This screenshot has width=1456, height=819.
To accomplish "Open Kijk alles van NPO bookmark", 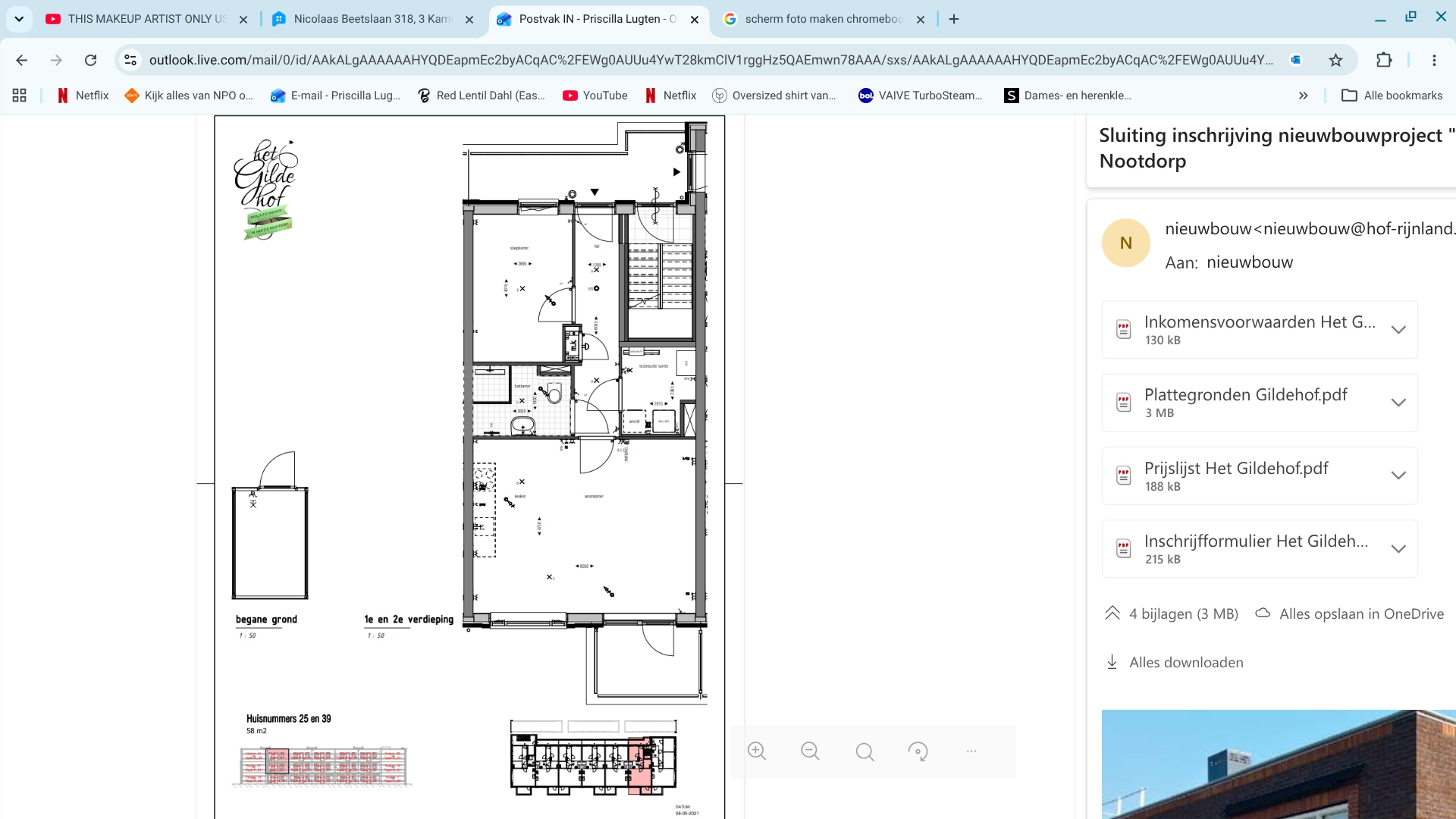I will (x=189, y=96).
